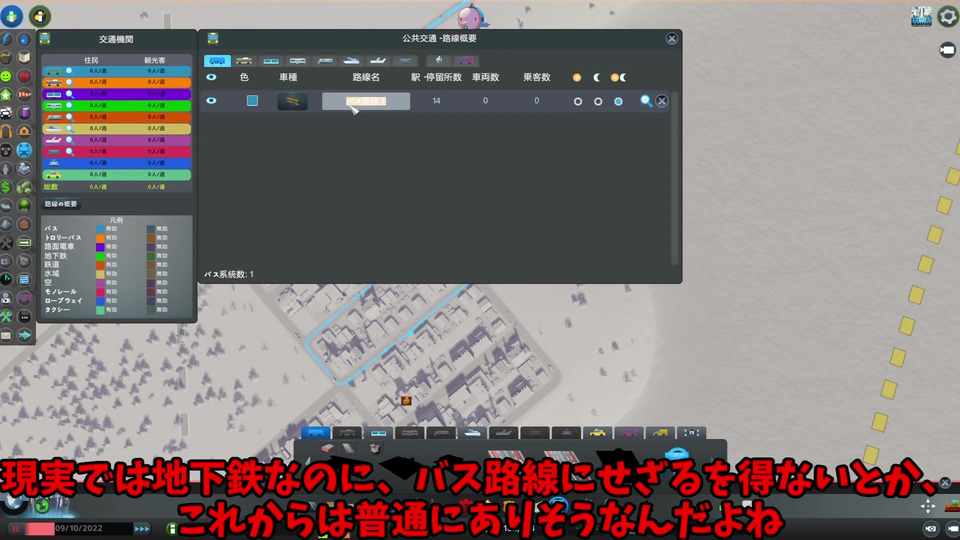The width and height of the screenshot is (960, 540).
Task: Sort by 車両数 column header
Action: (x=486, y=77)
